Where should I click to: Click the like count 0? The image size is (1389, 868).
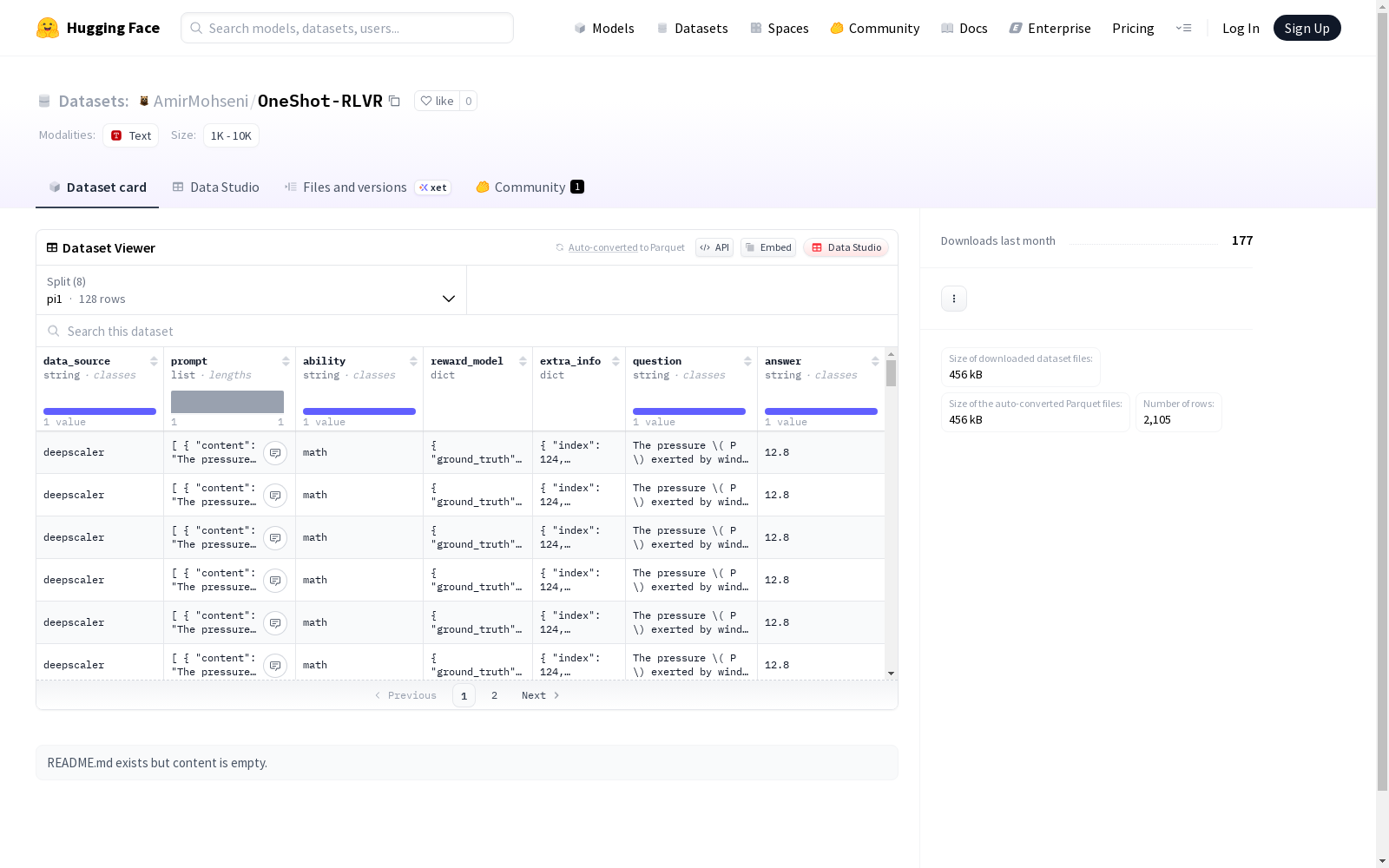tap(468, 101)
